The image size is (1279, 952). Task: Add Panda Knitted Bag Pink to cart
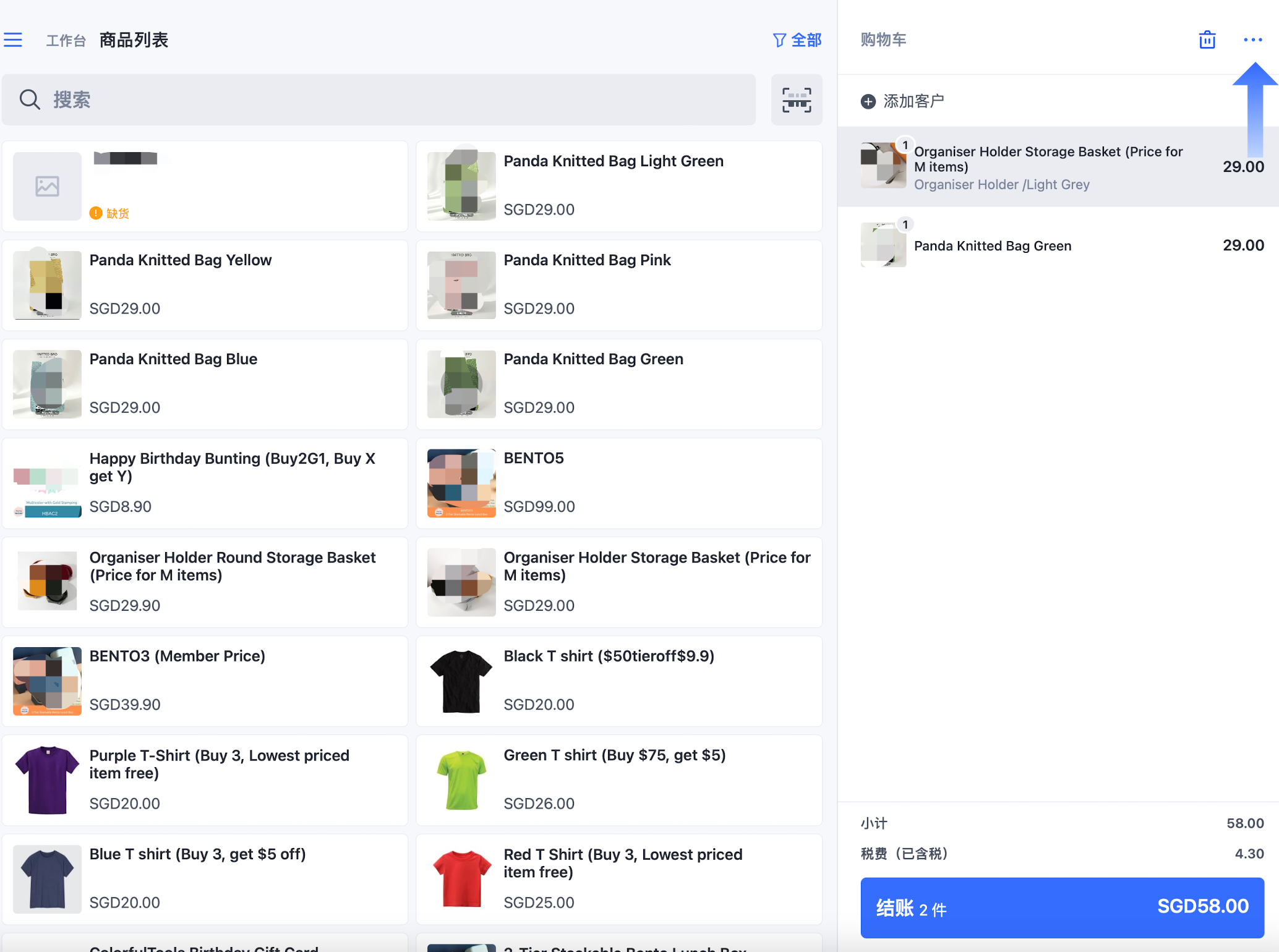(619, 285)
